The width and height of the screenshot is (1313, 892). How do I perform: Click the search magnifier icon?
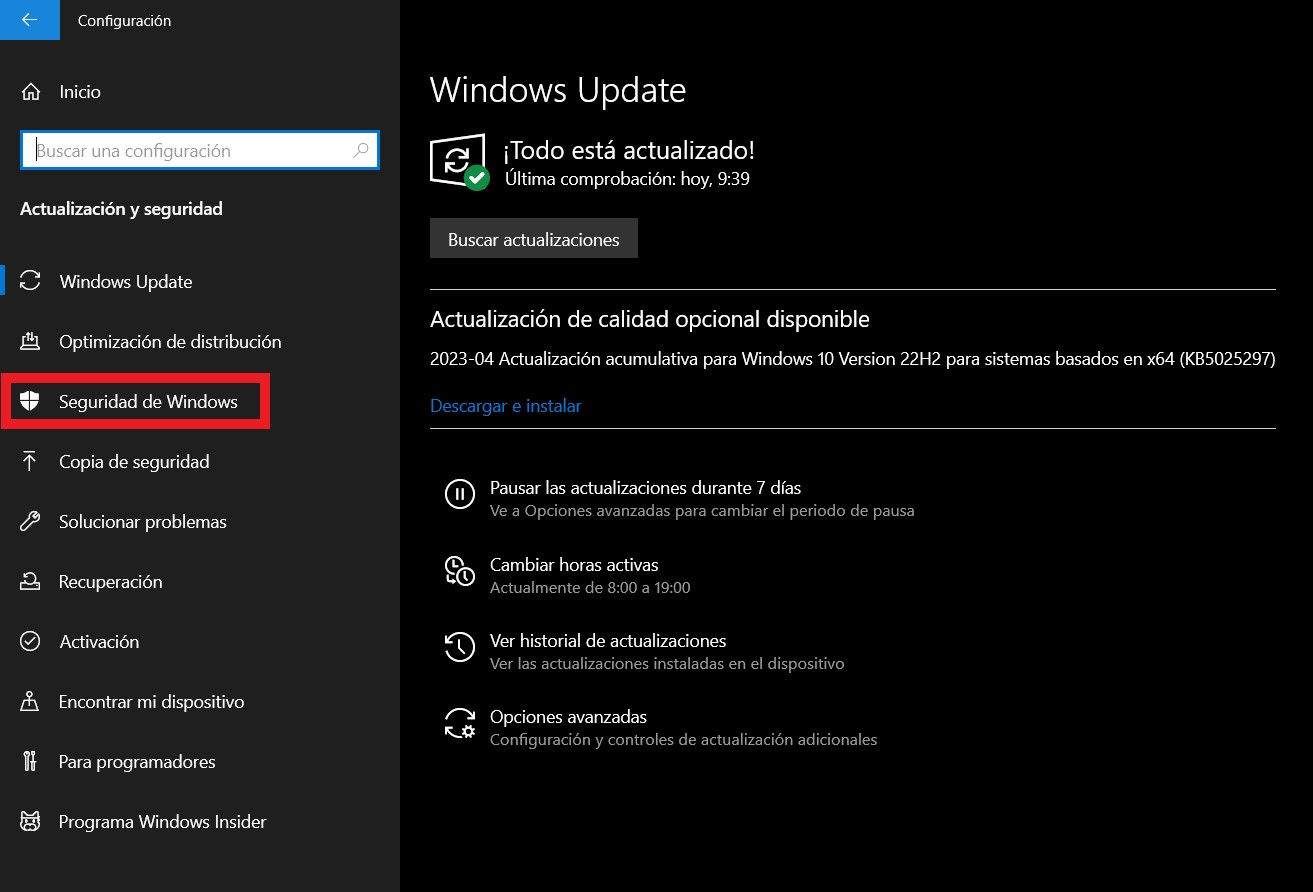coord(361,151)
